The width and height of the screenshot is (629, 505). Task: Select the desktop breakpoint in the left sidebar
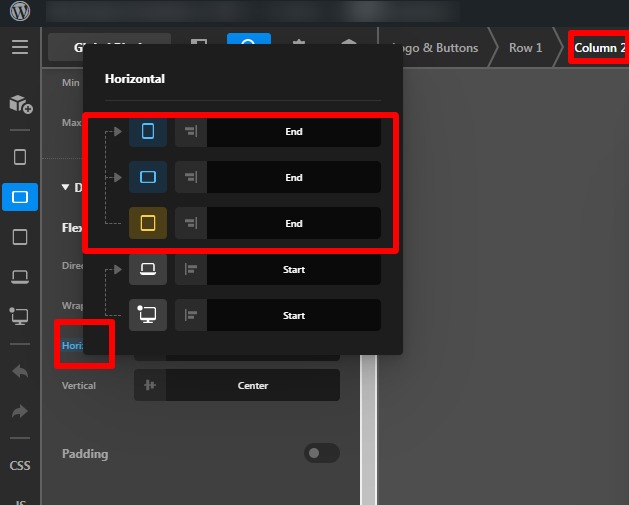click(x=20, y=316)
